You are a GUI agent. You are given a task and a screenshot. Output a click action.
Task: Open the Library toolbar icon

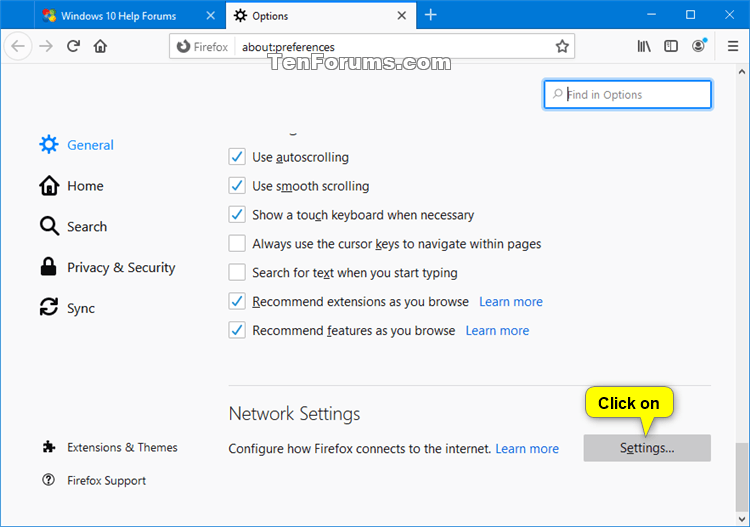[x=644, y=46]
